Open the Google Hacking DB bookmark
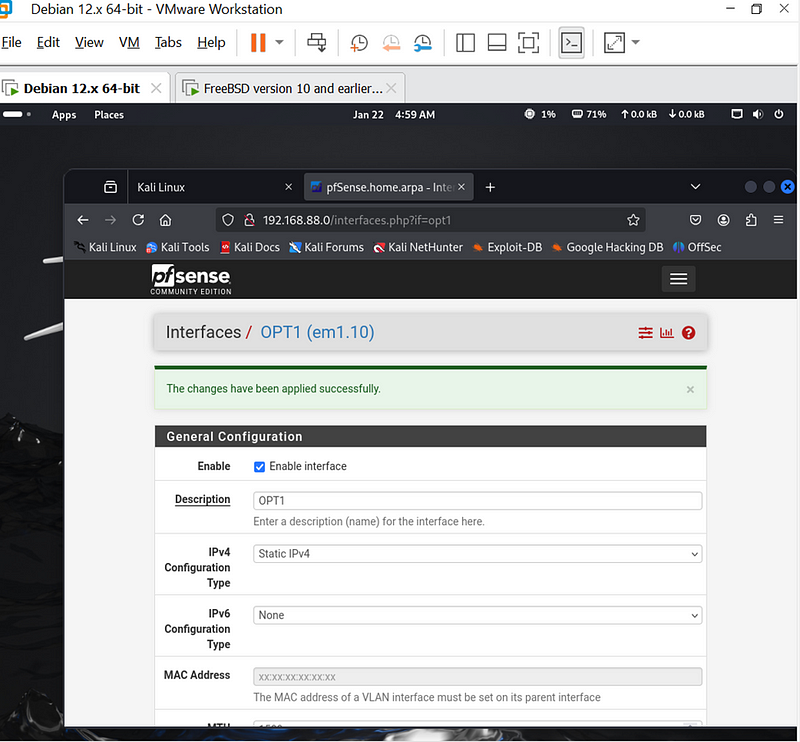Image resolution: width=800 pixels, height=742 pixels. coord(608,248)
